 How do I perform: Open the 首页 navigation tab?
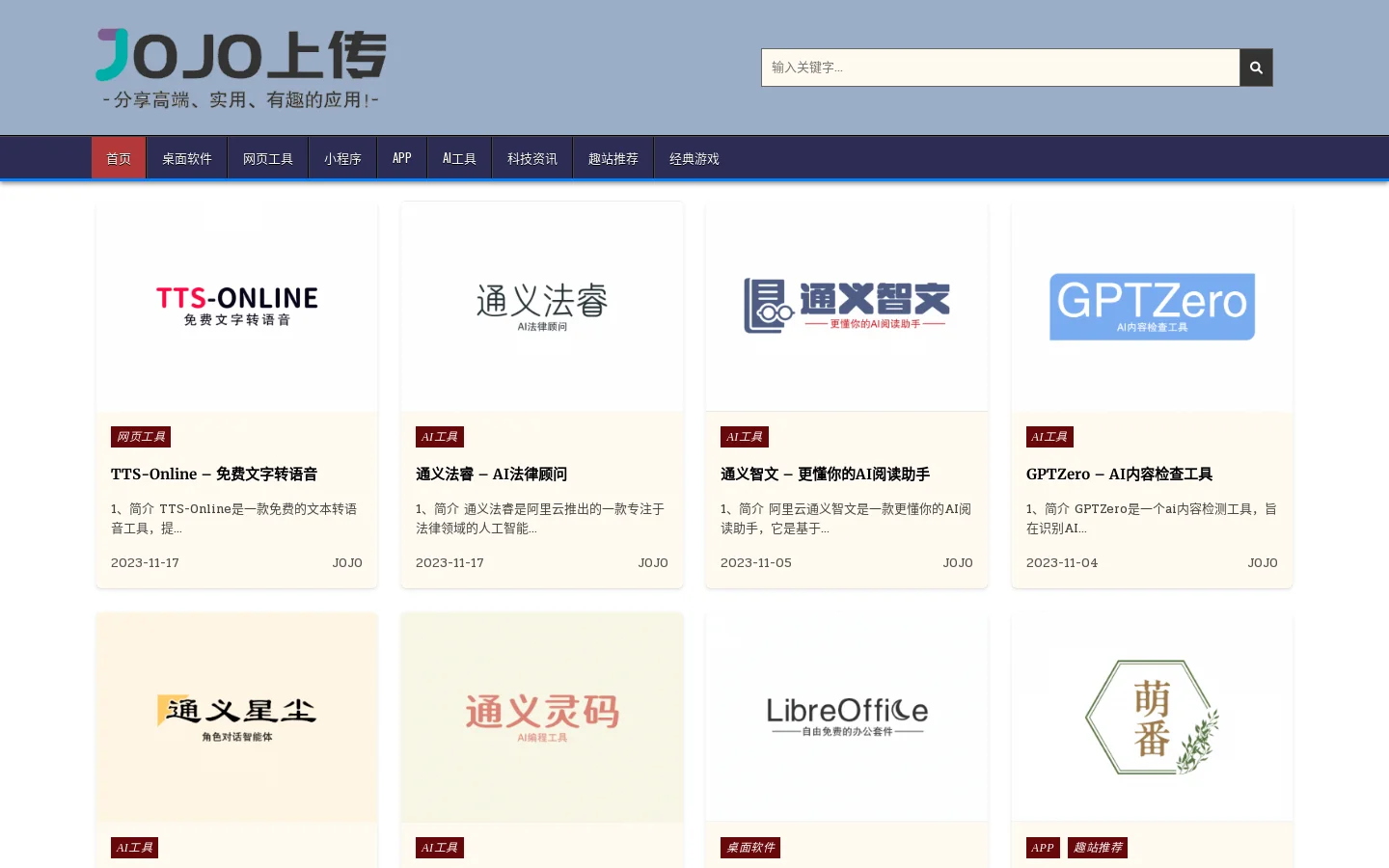coord(119,158)
